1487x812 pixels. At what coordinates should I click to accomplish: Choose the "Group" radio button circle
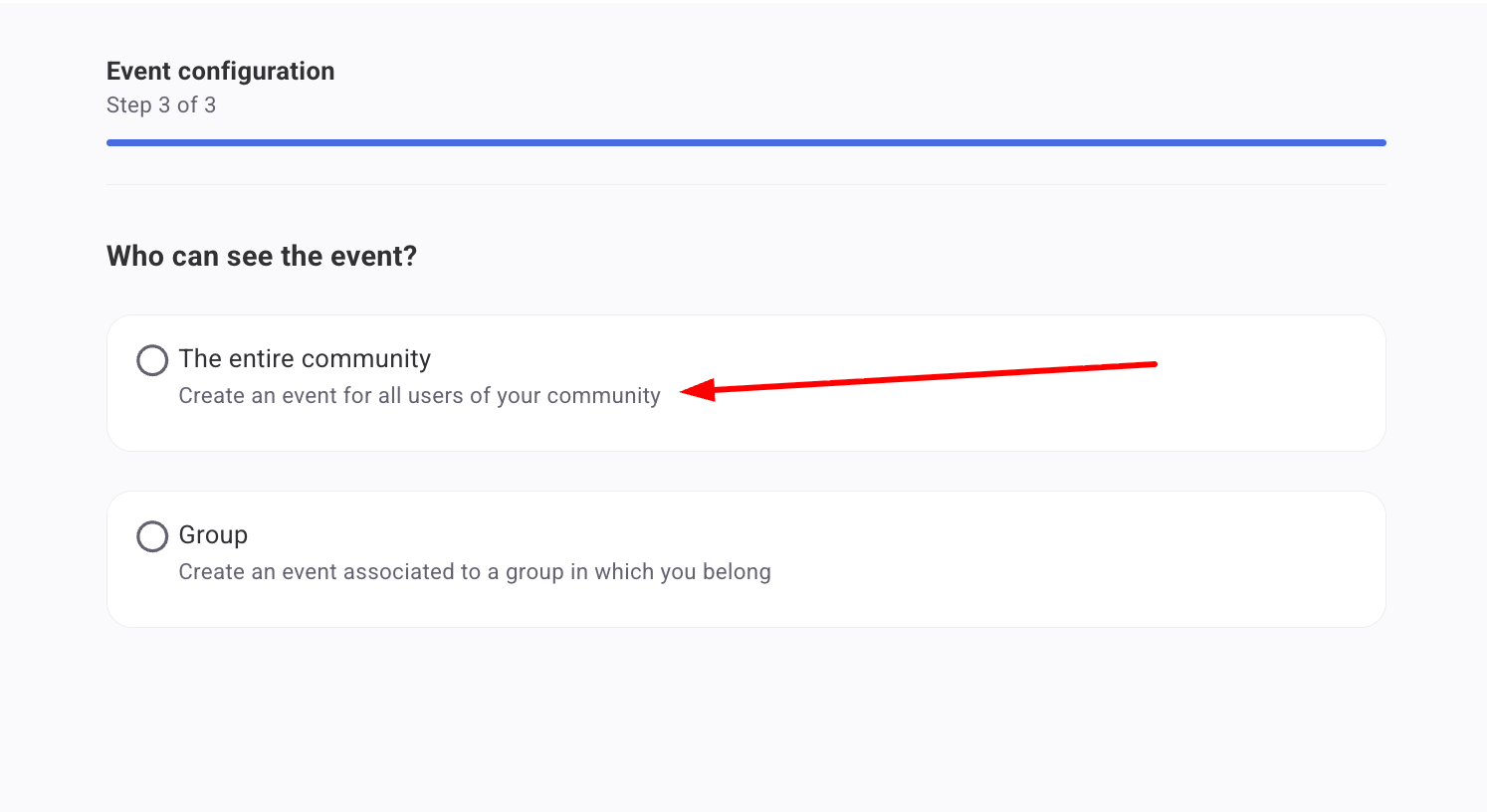click(152, 536)
